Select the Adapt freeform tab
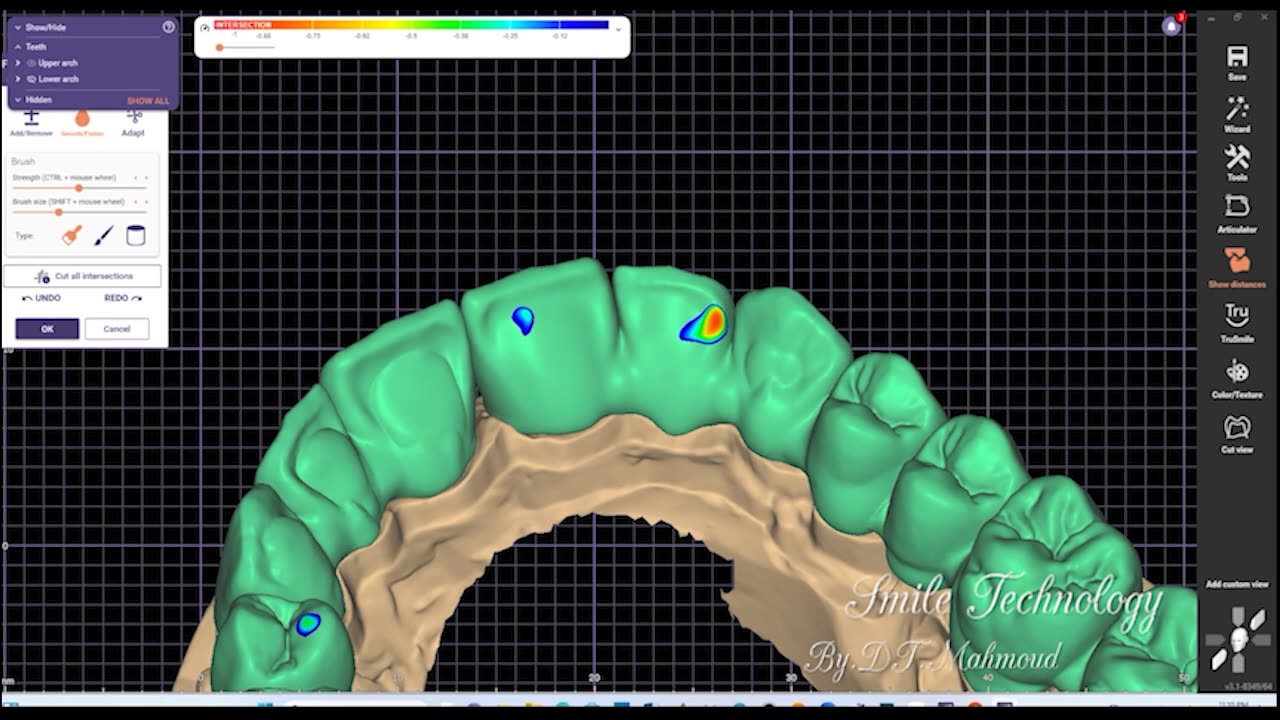The image size is (1280, 720). click(133, 124)
